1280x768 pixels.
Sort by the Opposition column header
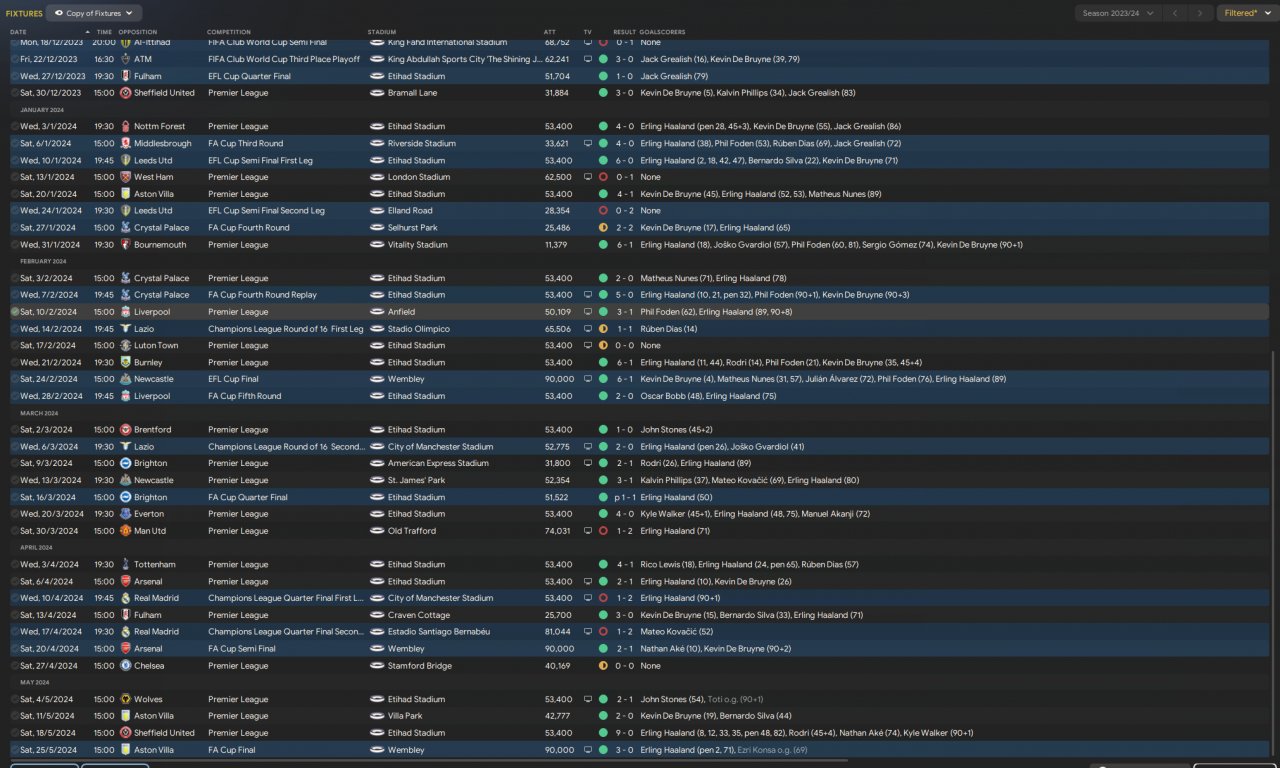click(138, 32)
